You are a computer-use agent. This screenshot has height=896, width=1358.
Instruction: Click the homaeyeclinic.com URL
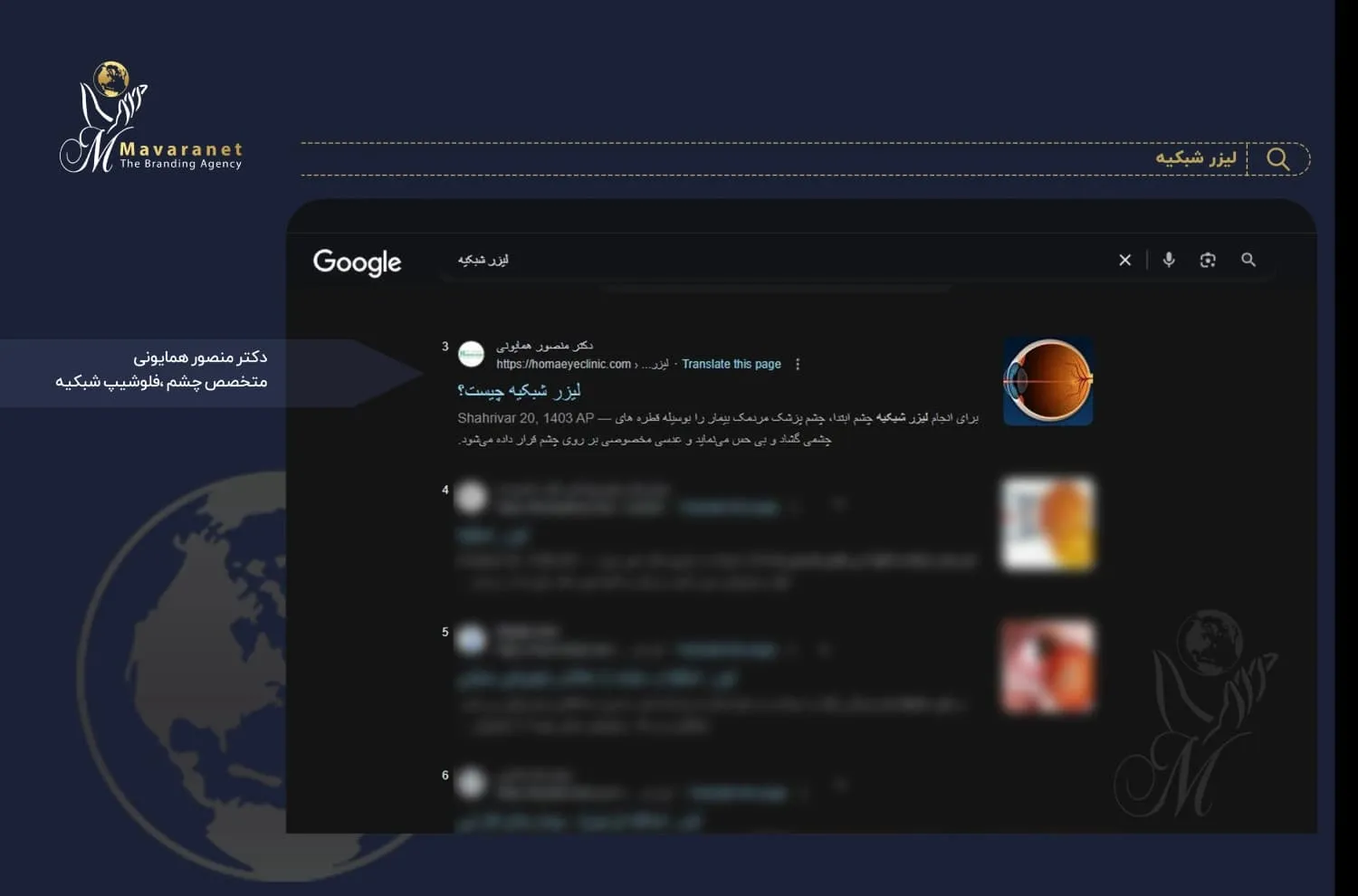[563, 365]
